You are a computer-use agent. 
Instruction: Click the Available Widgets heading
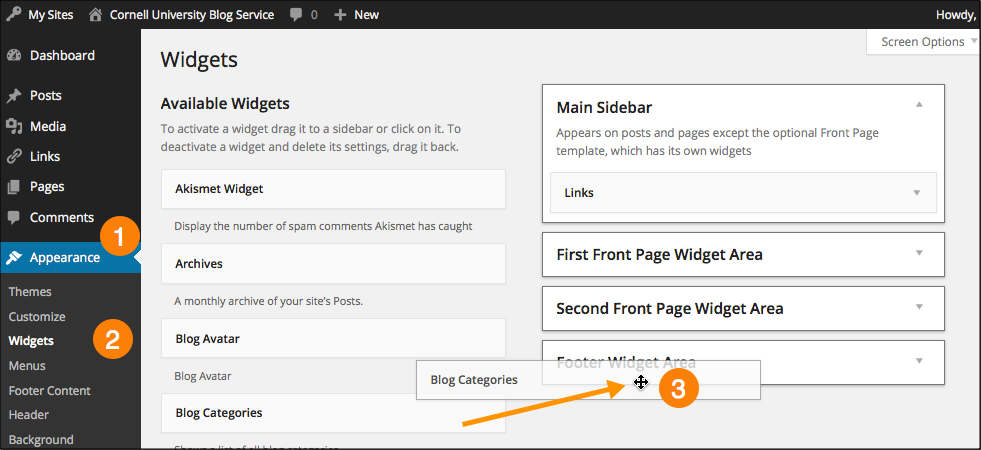tap(225, 103)
